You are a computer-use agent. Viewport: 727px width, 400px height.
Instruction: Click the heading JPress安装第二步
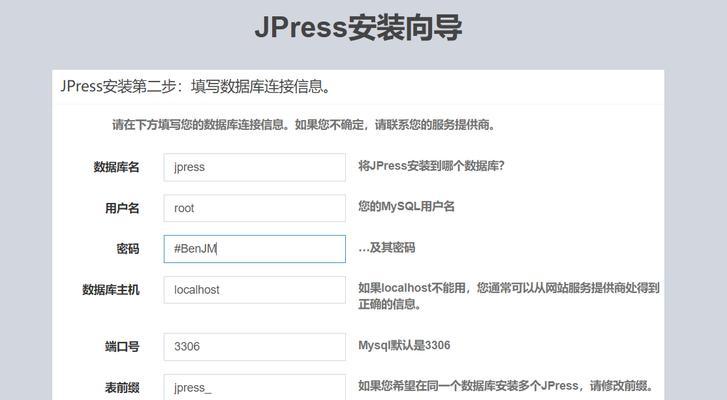[196, 87]
